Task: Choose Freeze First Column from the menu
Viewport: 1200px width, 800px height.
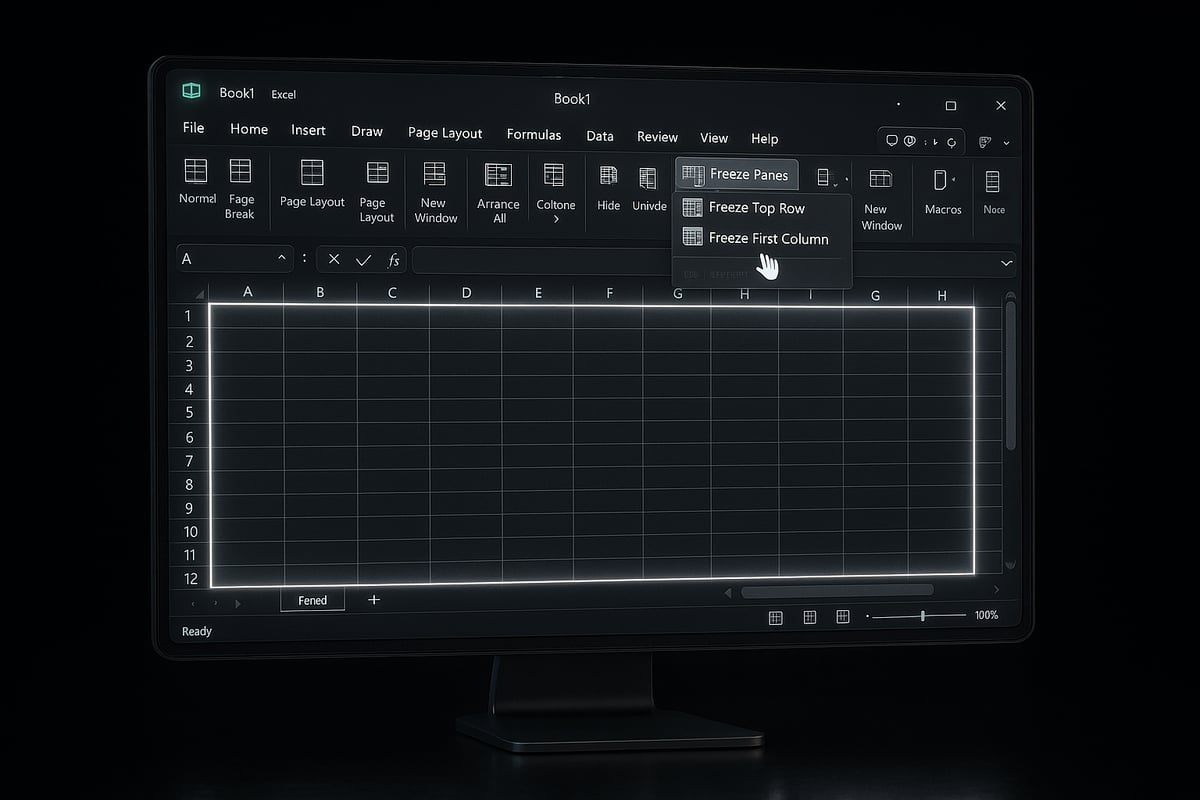Action: tap(767, 238)
